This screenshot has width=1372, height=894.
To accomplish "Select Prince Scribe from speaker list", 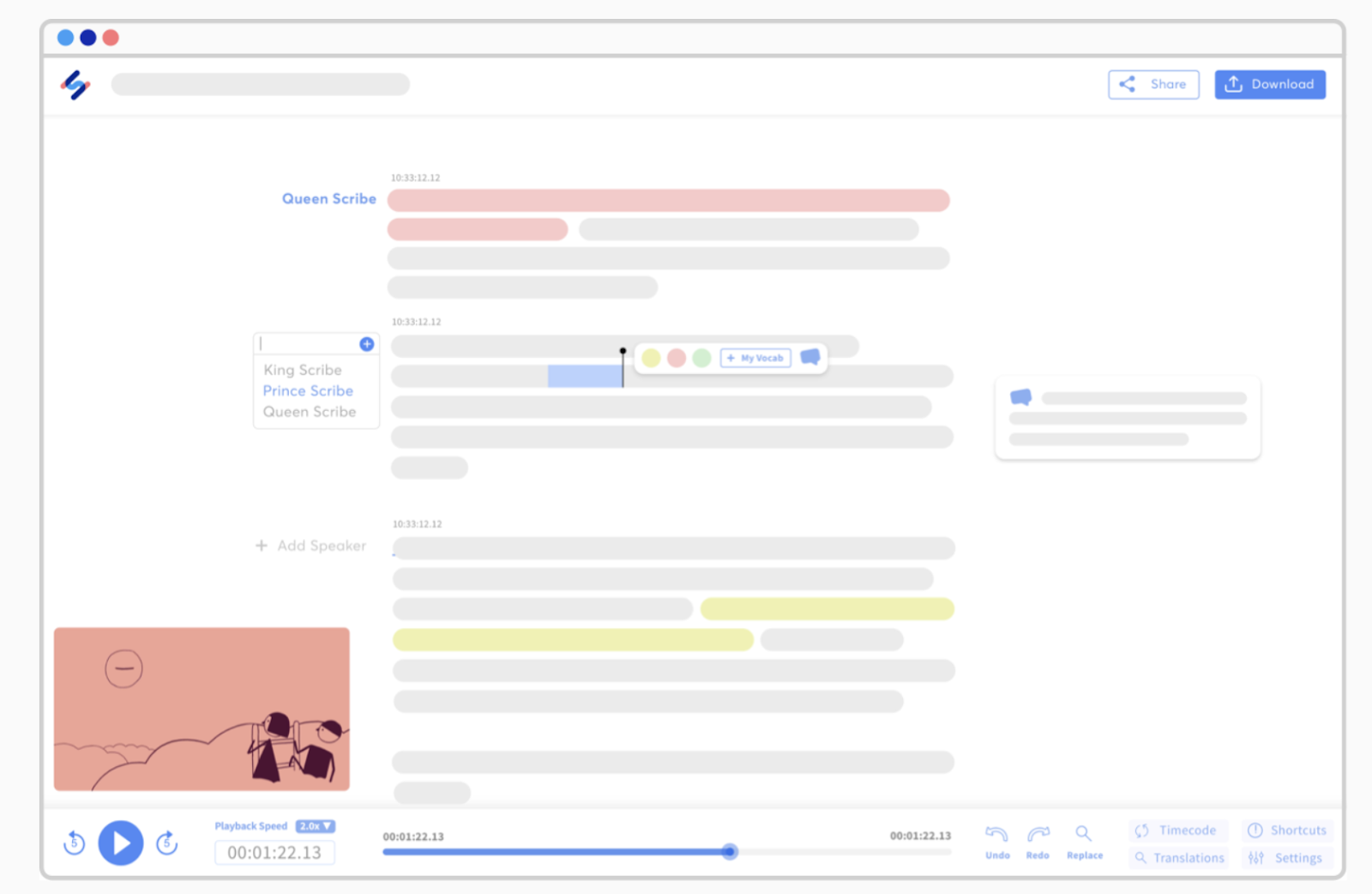I will [x=308, y=390].
